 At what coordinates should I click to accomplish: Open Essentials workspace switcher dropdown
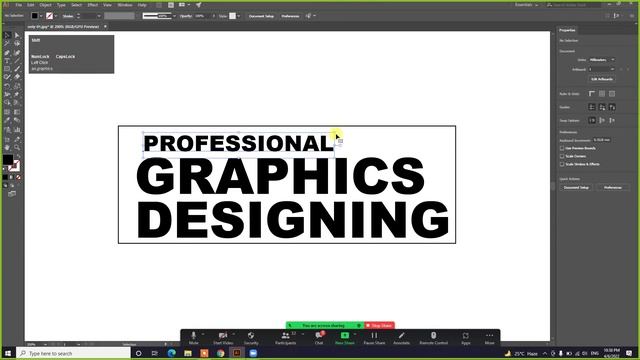[x=527, y=5]
